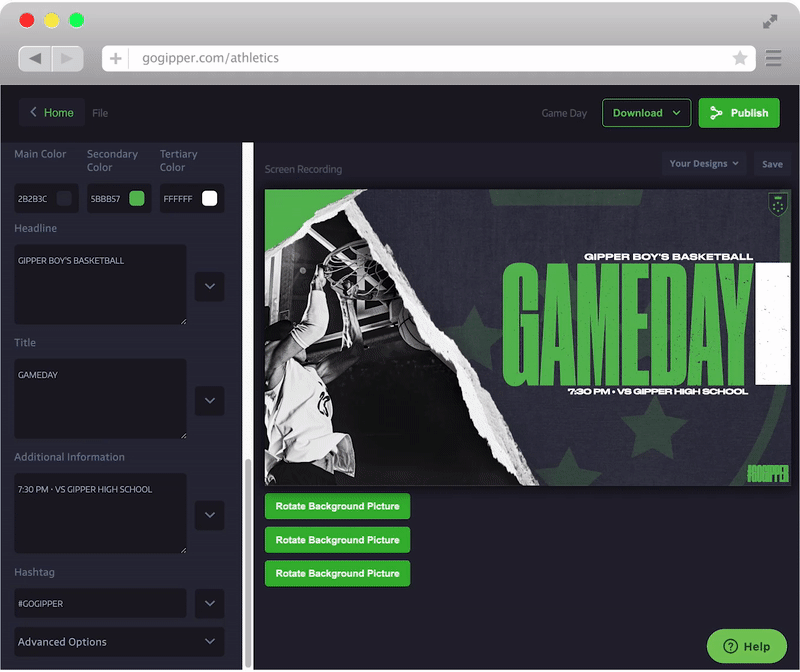This screenshot has height=672, width=800.
Task: Click the Game Day label
Action: point(564,113)
